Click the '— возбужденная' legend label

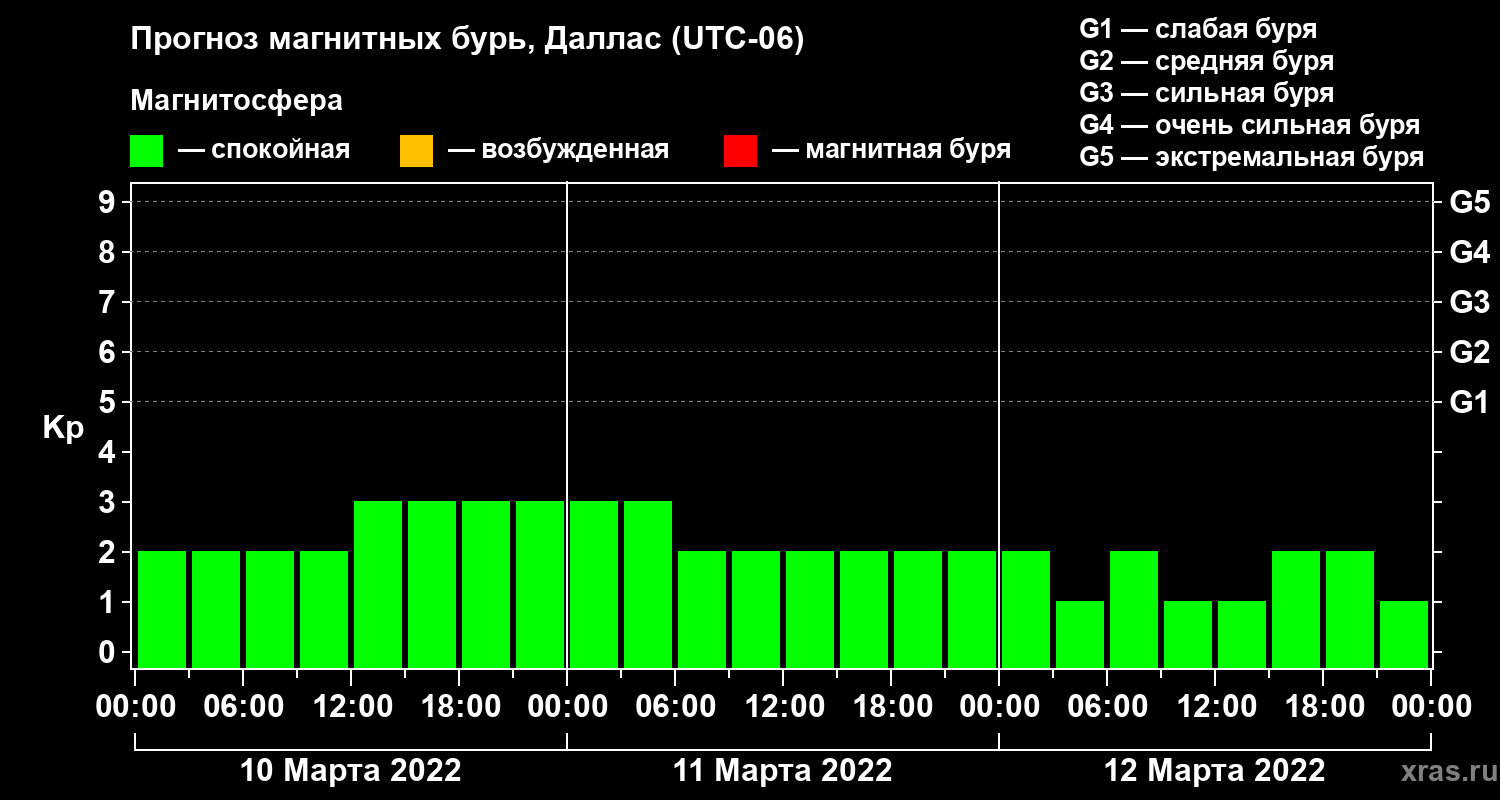click(x=558, y=150)
